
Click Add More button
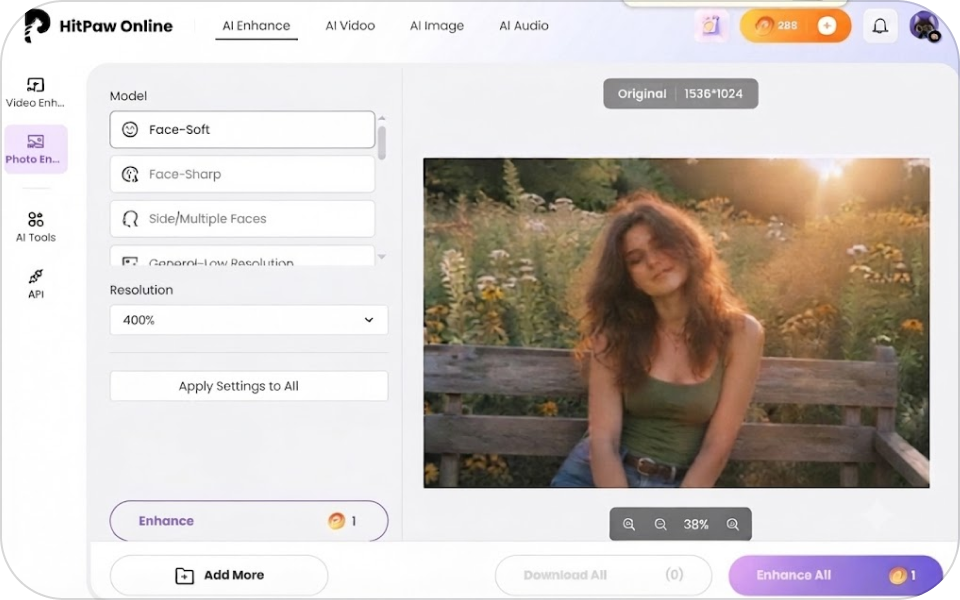click(x=219, y=575)
